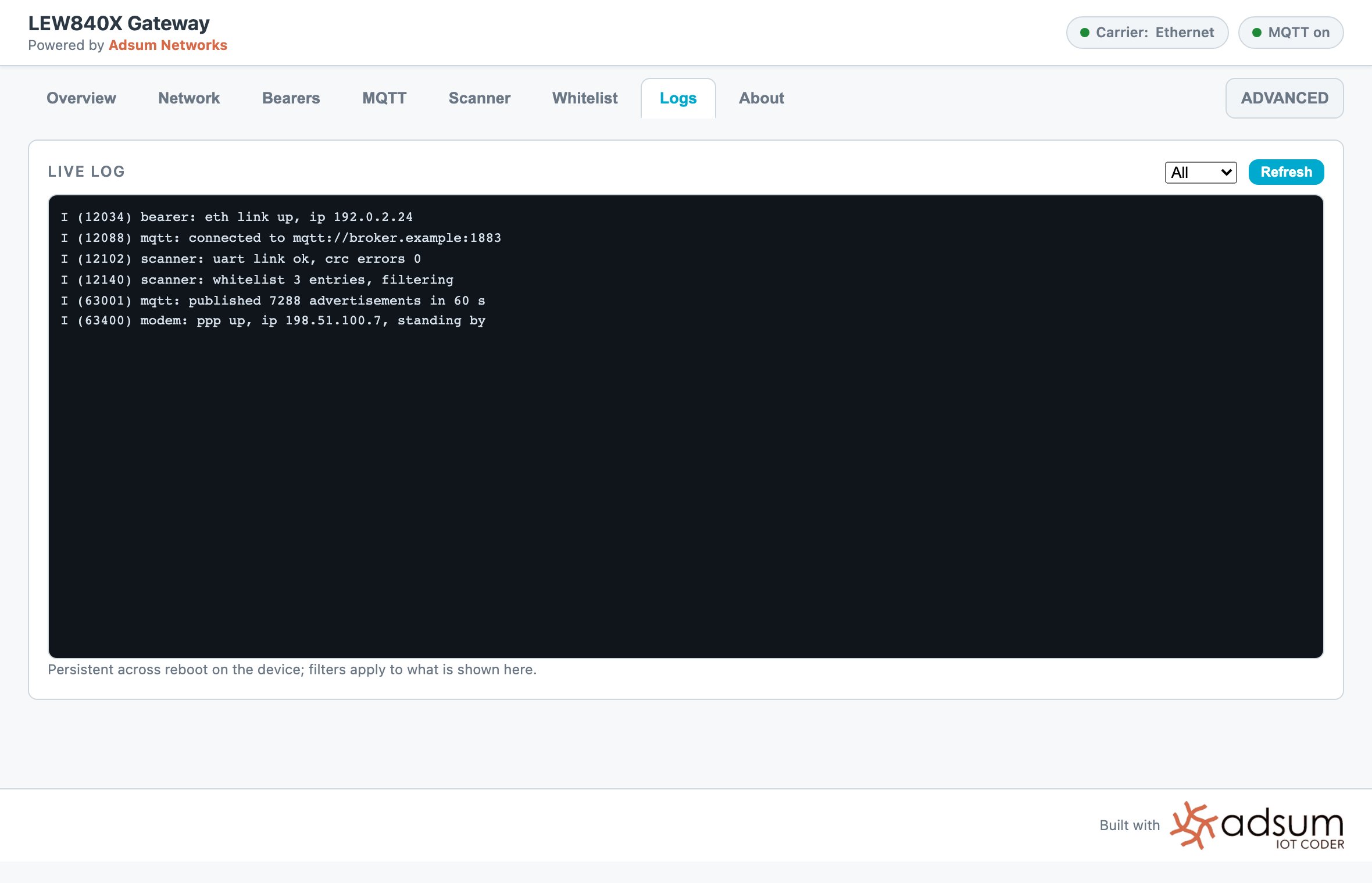Open the Overview tab
Viewport: 1372px width, 883px height.
(x=81, y=98)
